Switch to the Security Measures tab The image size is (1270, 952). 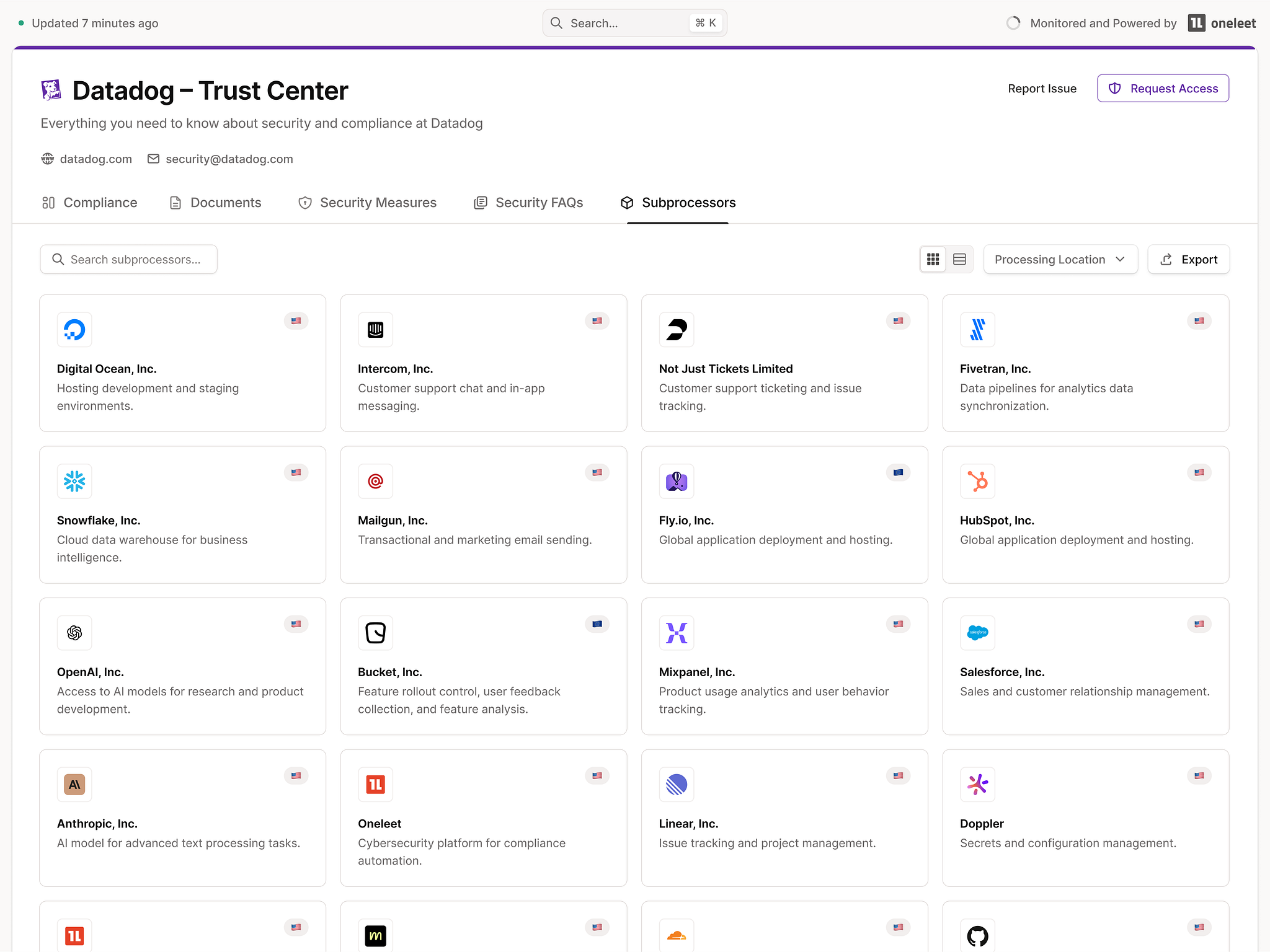[x=367, y=203]
